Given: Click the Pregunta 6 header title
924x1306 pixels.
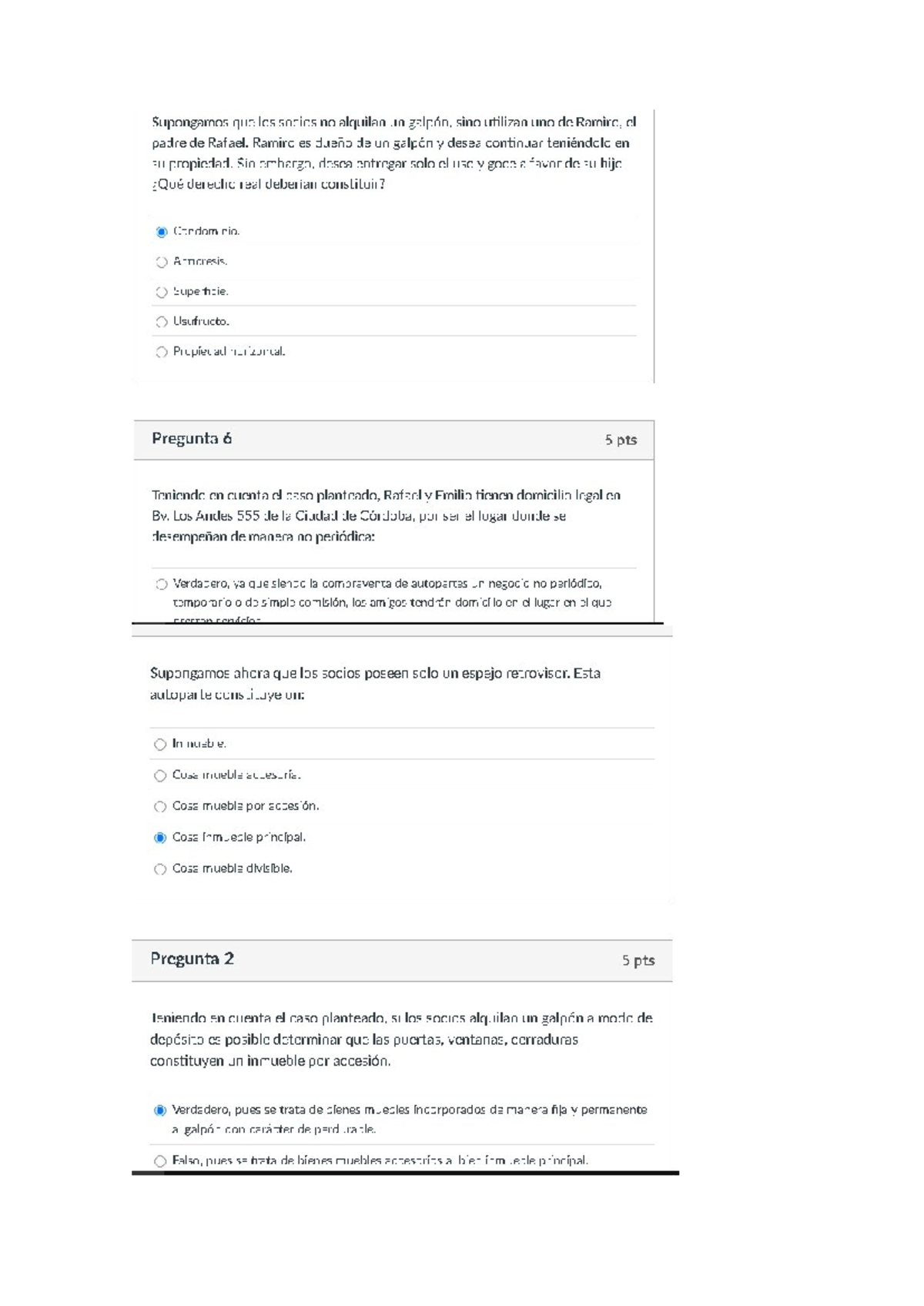Looking at the screenshot, I should coord(192,439).
